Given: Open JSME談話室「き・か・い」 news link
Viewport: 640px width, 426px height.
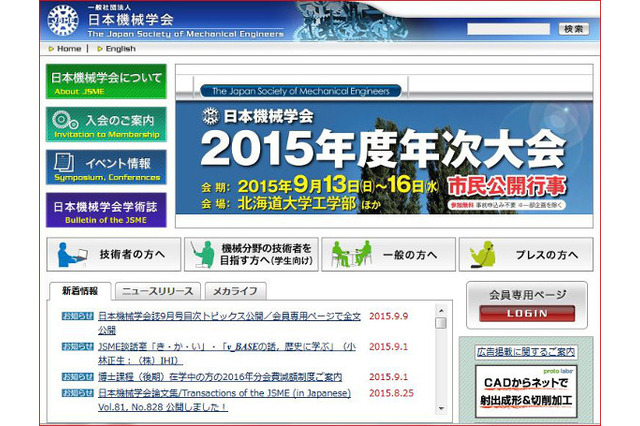Looking at the screenshot, I should [x=227, y=353].
